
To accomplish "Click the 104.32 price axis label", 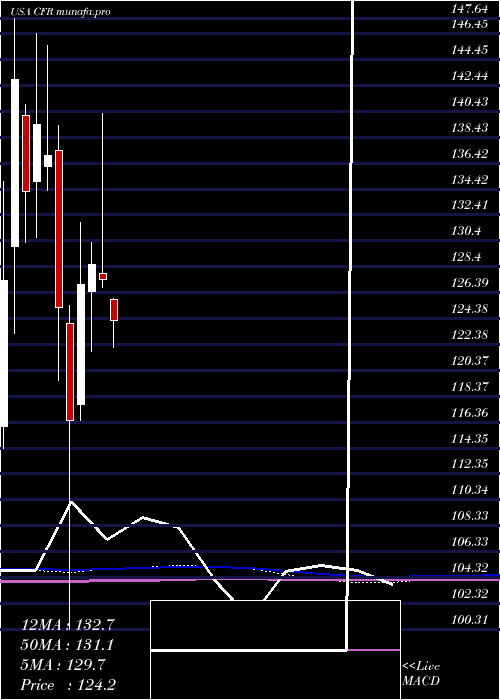I will [470, 568].
